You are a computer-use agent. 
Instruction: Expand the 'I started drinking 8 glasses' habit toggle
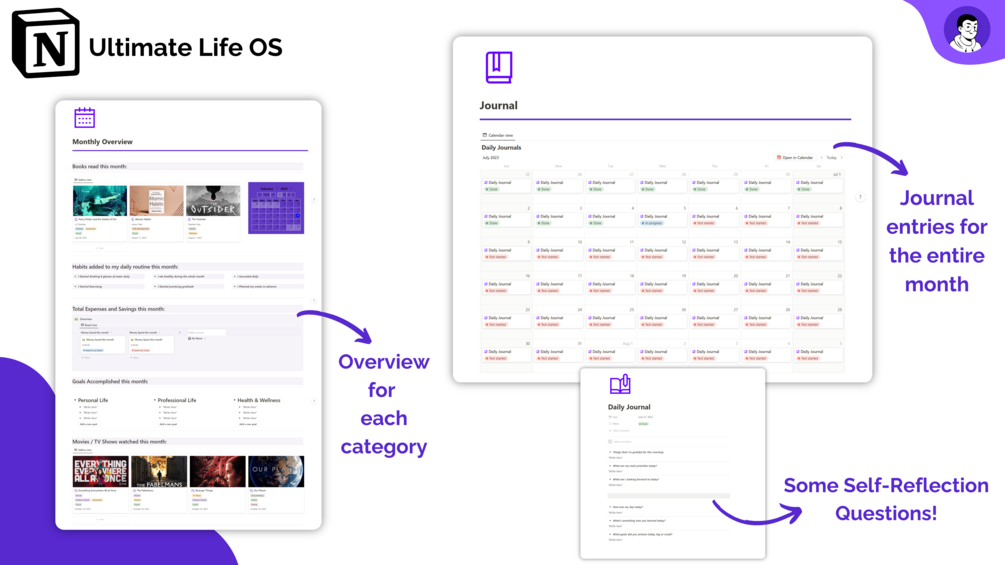pos(76,277)
